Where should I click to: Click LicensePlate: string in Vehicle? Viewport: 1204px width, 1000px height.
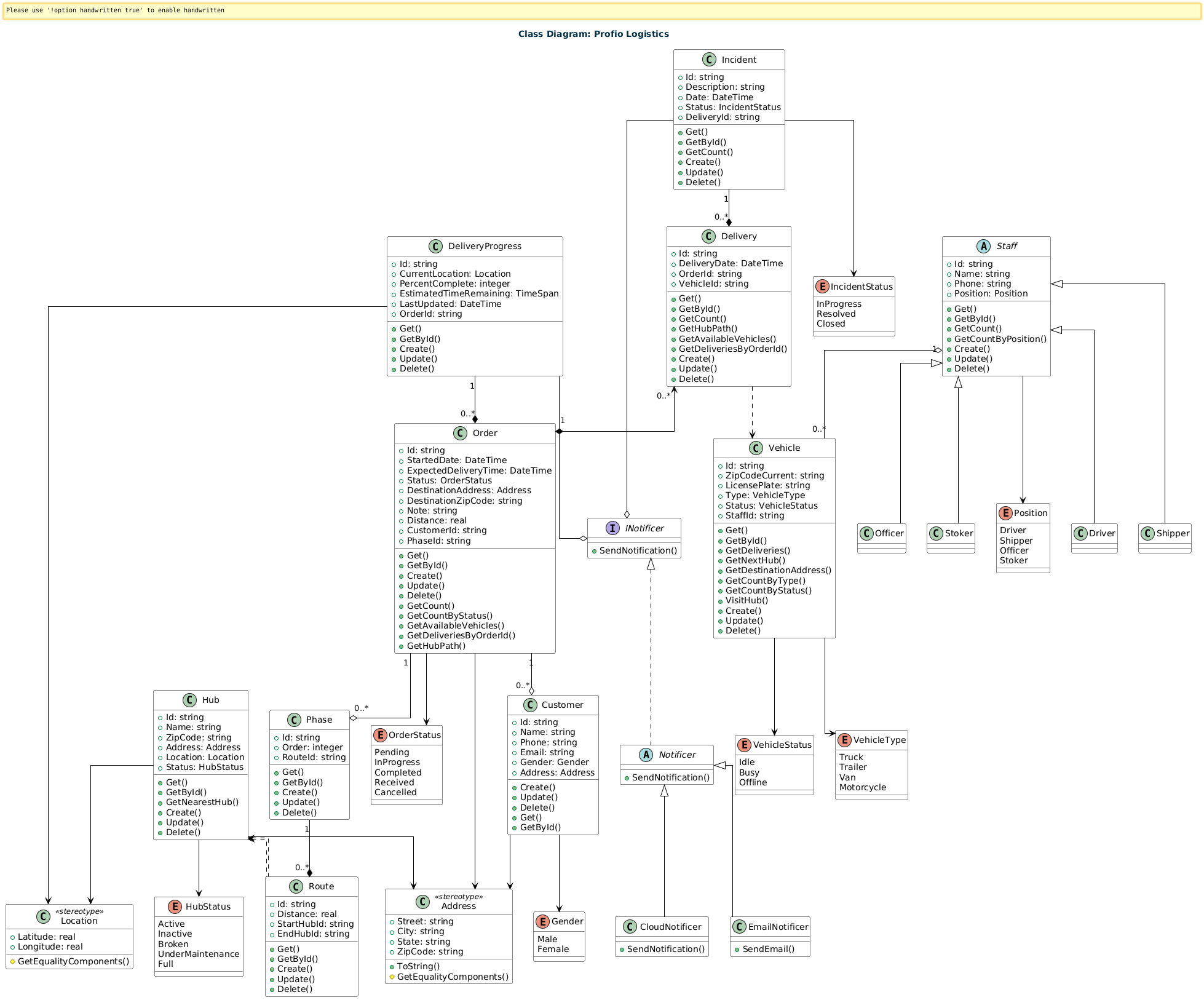(767, 485)
